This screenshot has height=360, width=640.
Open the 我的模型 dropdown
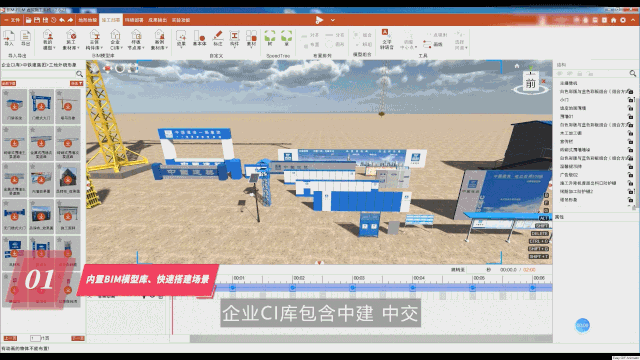[x=48, y=40]
